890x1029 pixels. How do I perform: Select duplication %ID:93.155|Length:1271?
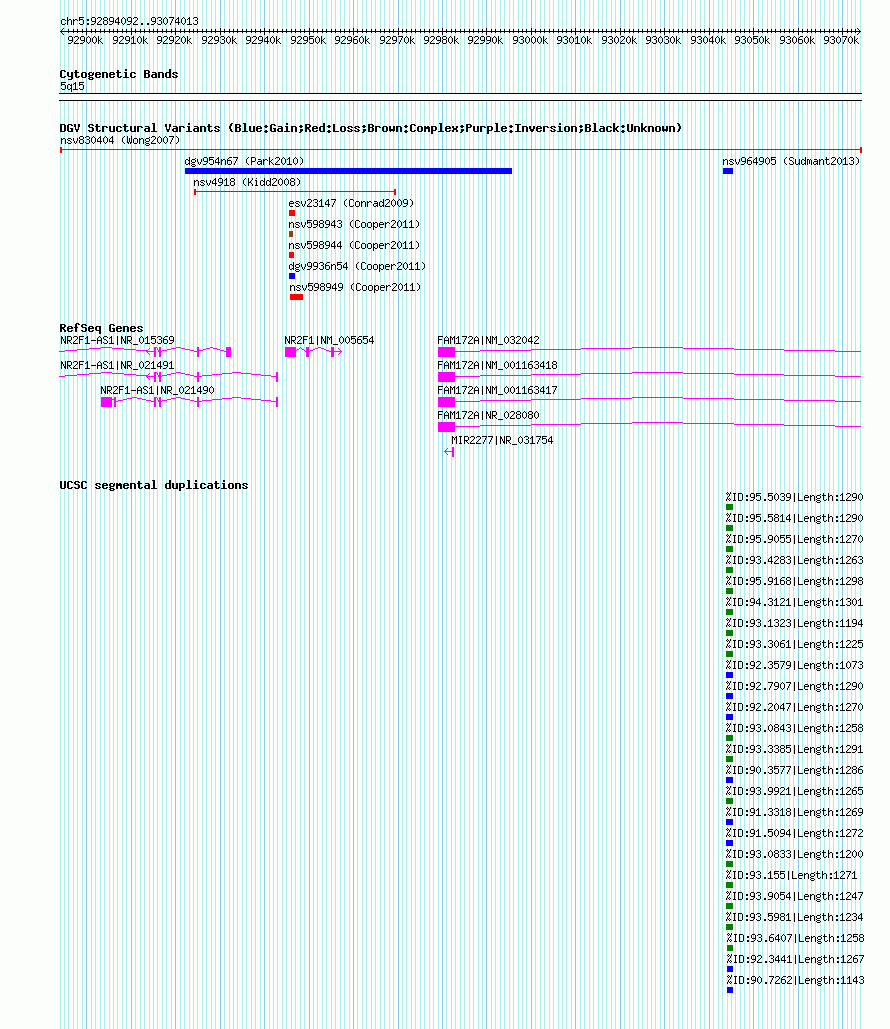[x=792, y=875]
